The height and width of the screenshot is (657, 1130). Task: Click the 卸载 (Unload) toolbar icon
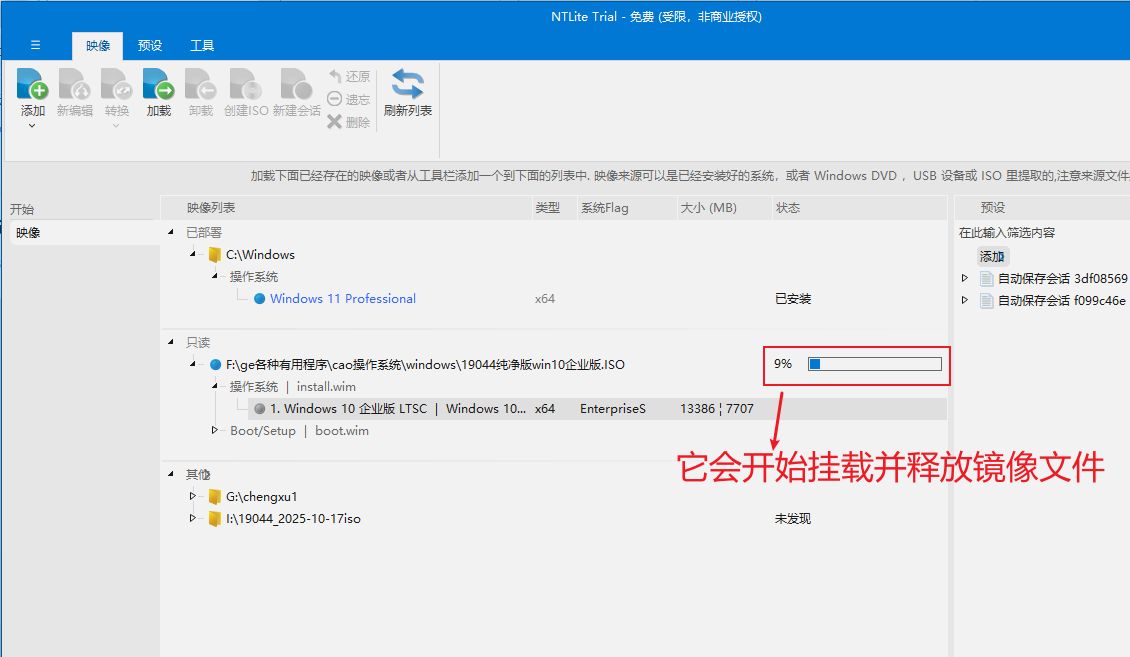point(200,85)
